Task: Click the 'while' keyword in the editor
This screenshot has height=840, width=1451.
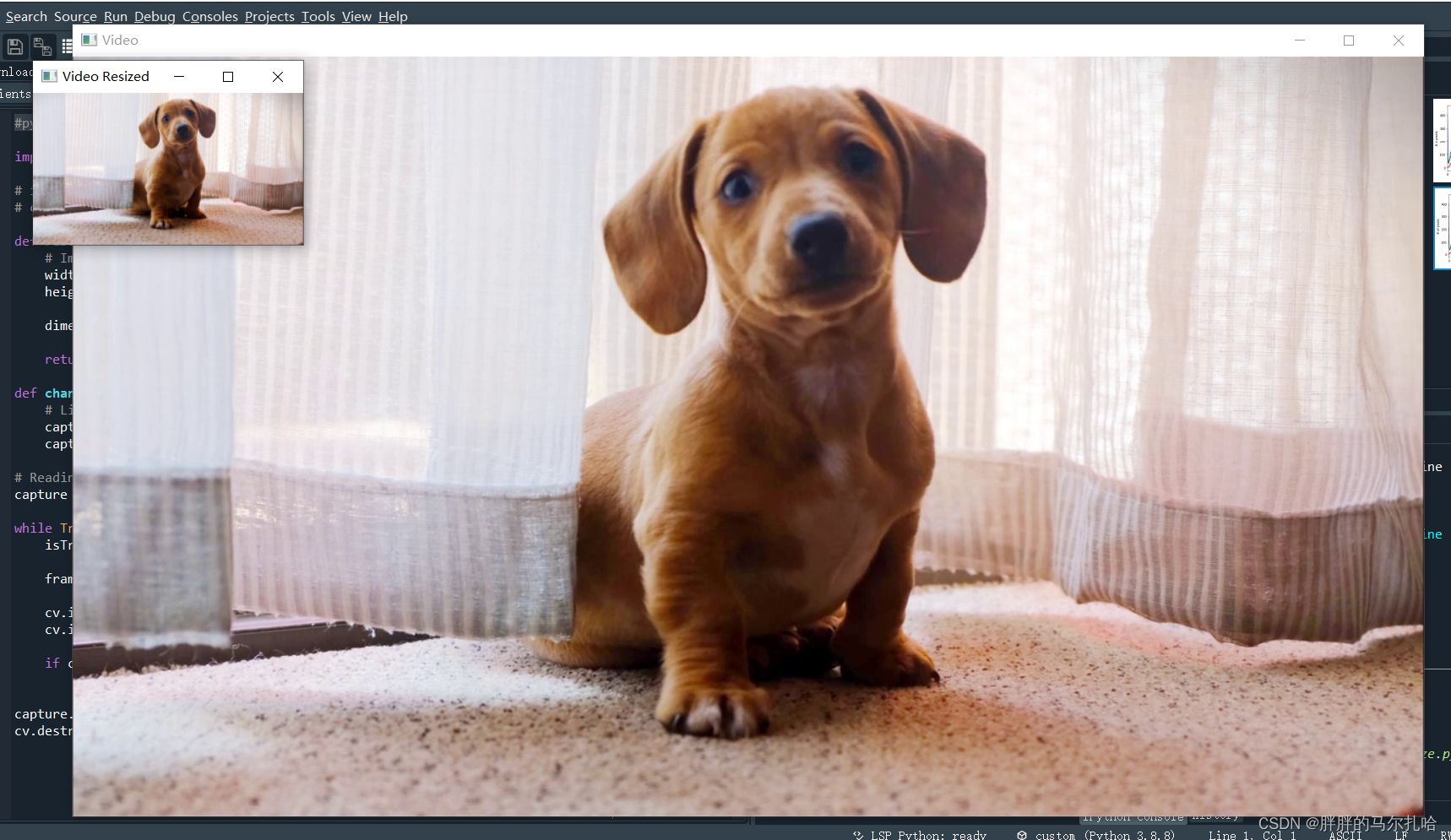Action: pyautogui.click(x=33, y=528)
